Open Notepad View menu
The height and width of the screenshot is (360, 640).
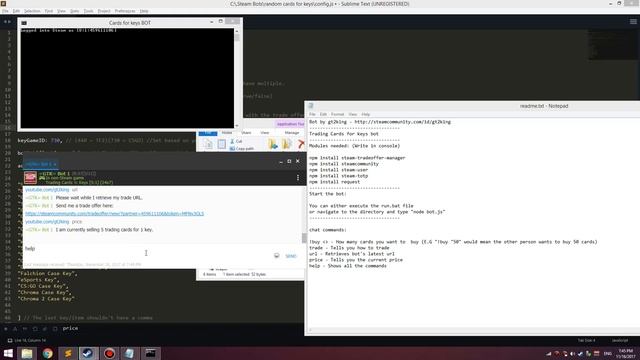pyautogui.click(x=353, y=114)
